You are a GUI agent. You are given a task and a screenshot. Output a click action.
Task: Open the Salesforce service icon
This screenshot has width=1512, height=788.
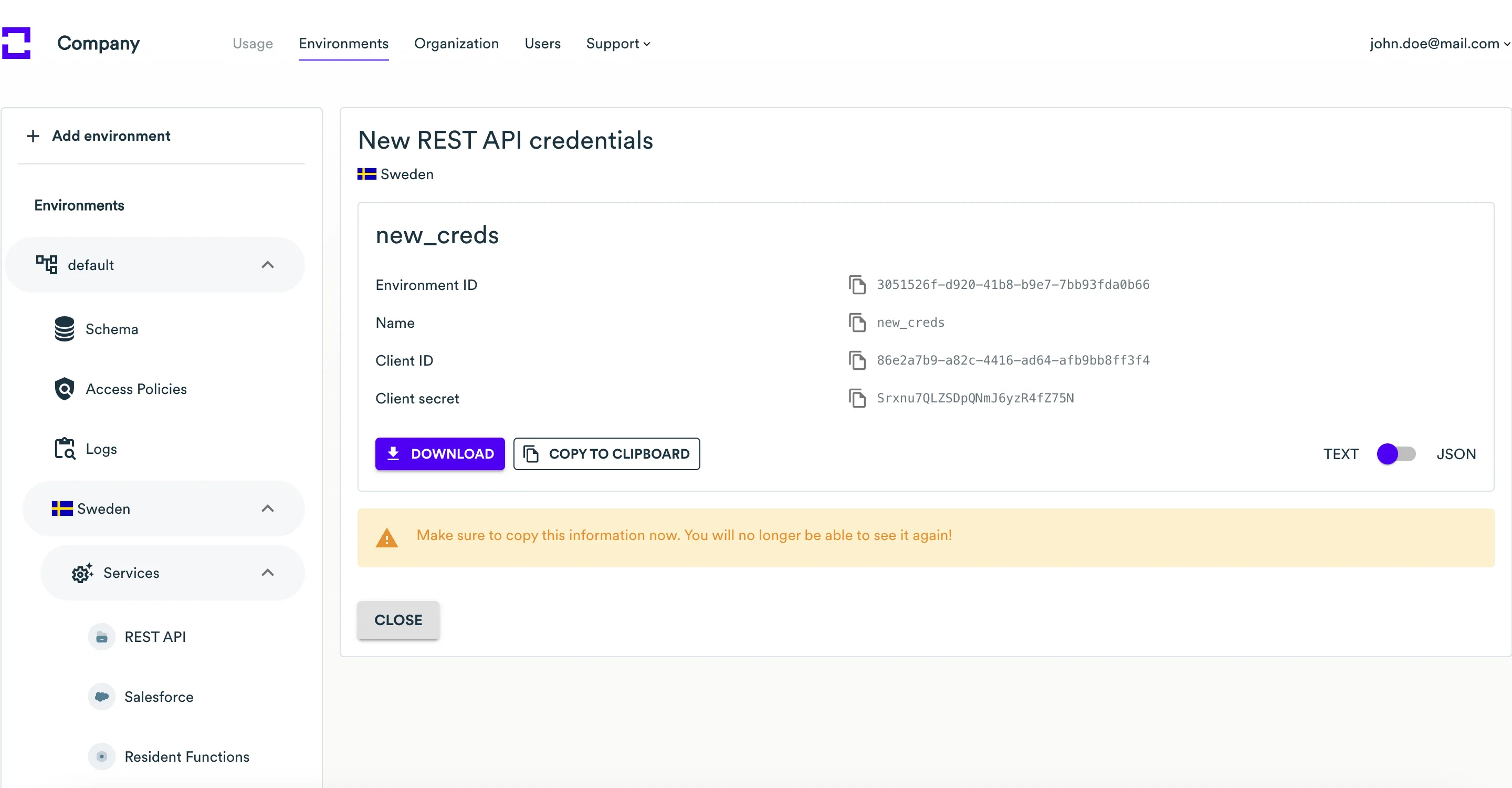point(101,697)
